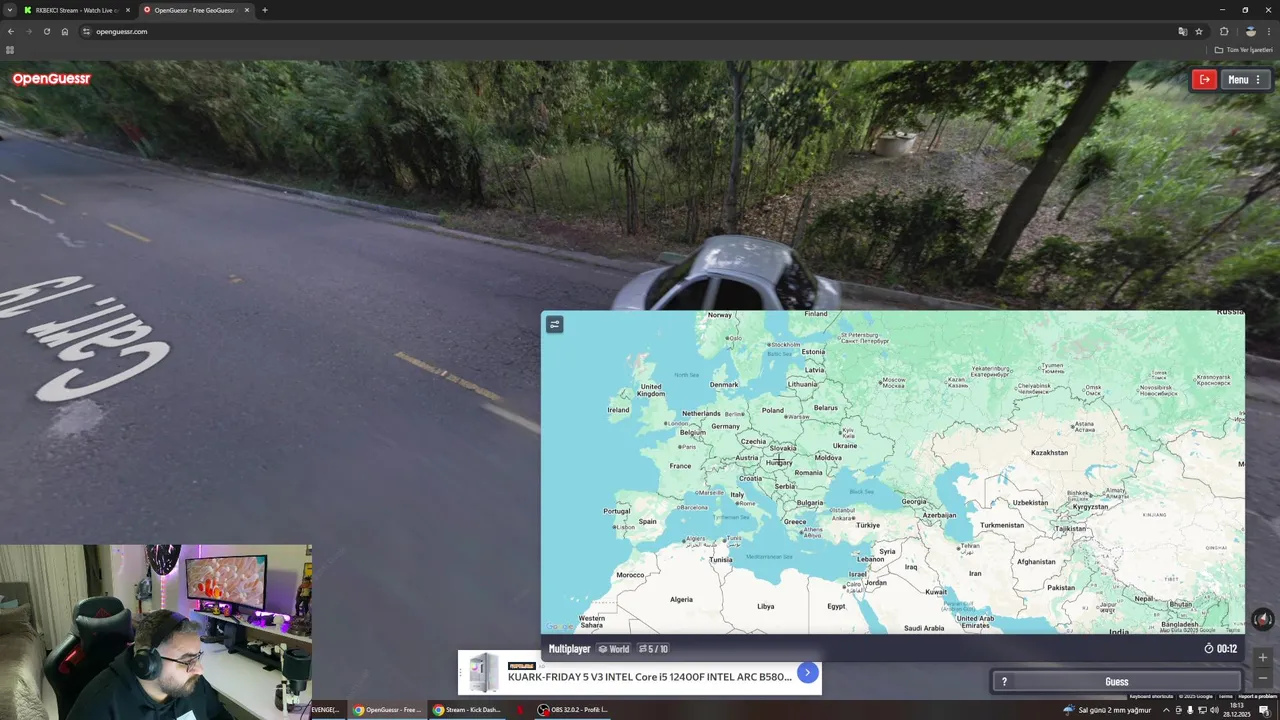Click the 5 / 10 round counter

coord(653,649)
